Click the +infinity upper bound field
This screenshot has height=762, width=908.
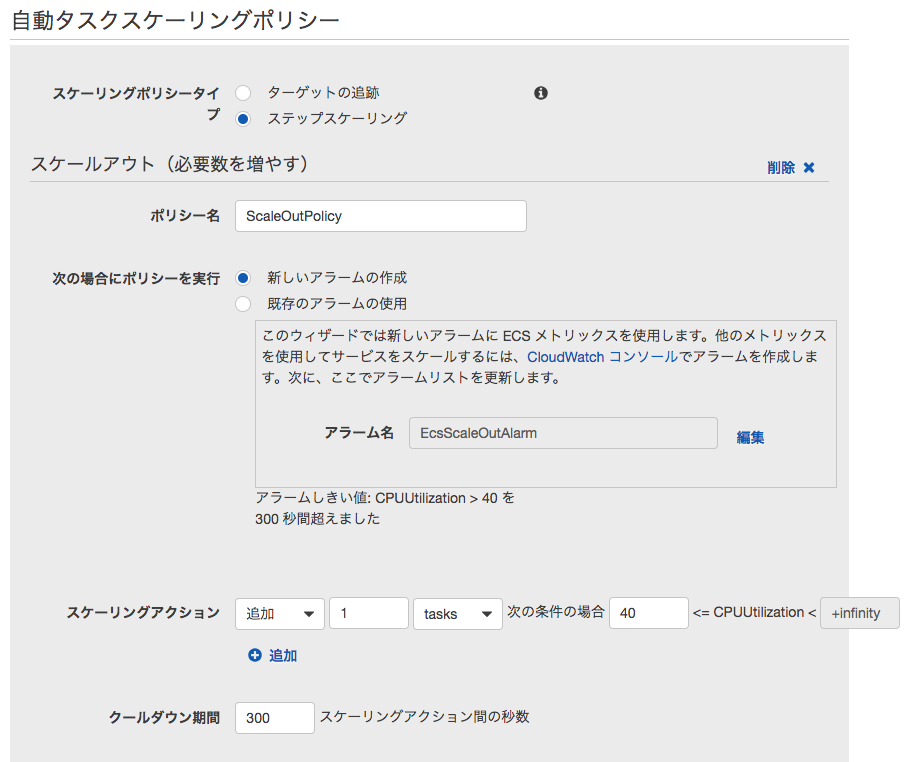click(859, 613)
